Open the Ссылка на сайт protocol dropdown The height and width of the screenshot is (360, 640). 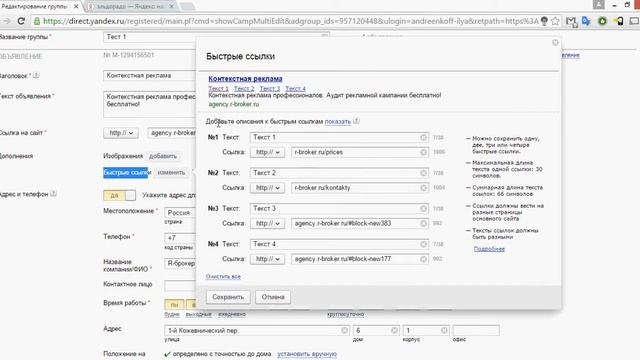(x=121, y=133)
